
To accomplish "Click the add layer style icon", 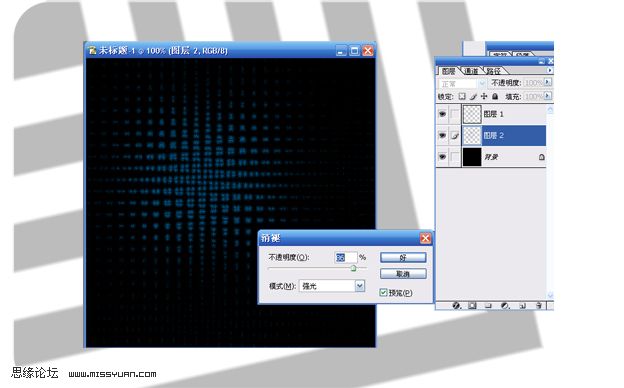I will [456, 306].
